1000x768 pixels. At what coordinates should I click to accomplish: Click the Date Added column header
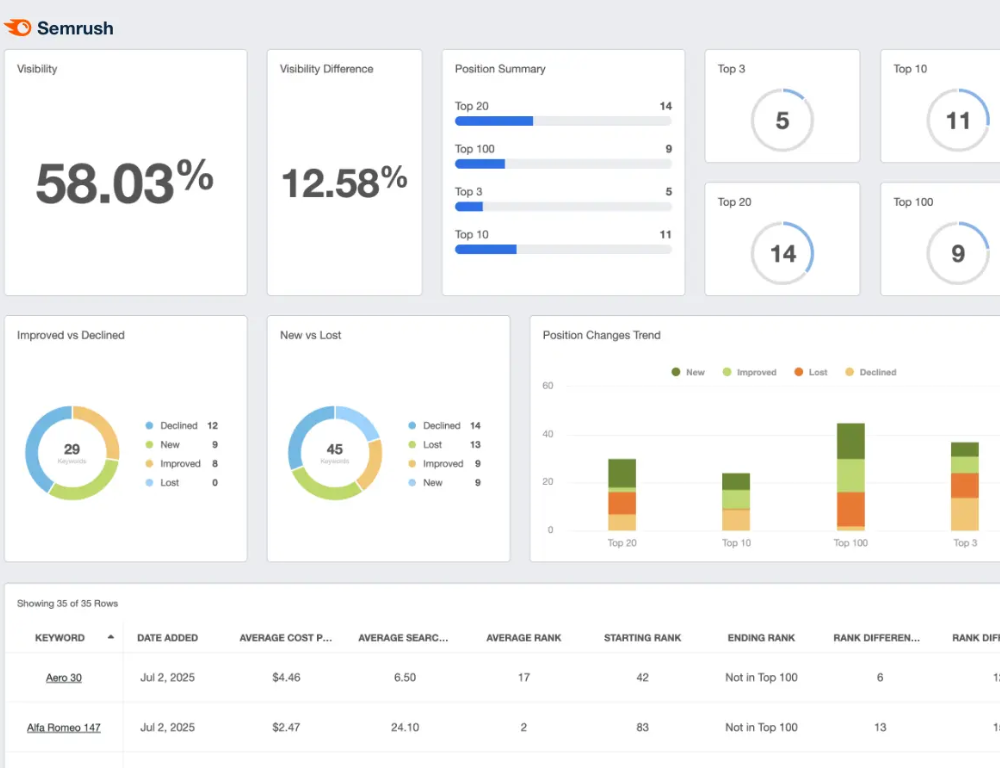pos(167,638)
